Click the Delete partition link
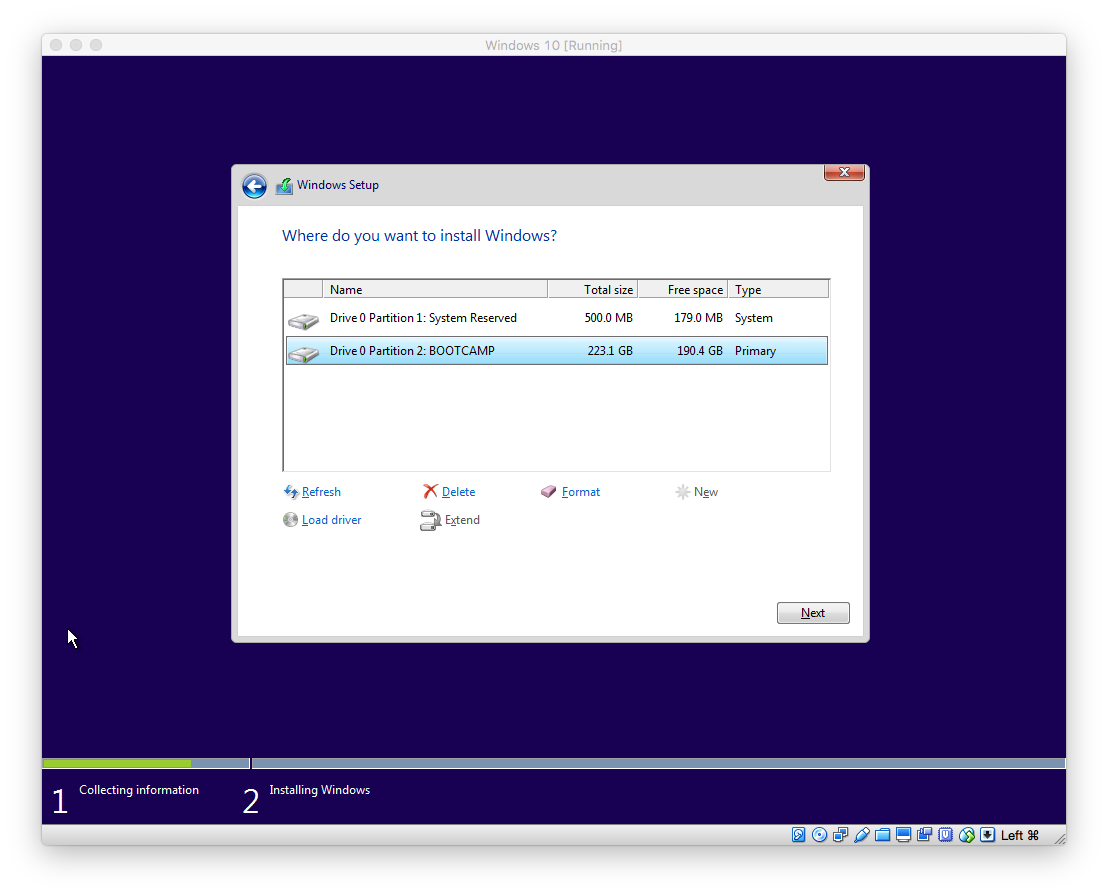 [x=458, y=492]
